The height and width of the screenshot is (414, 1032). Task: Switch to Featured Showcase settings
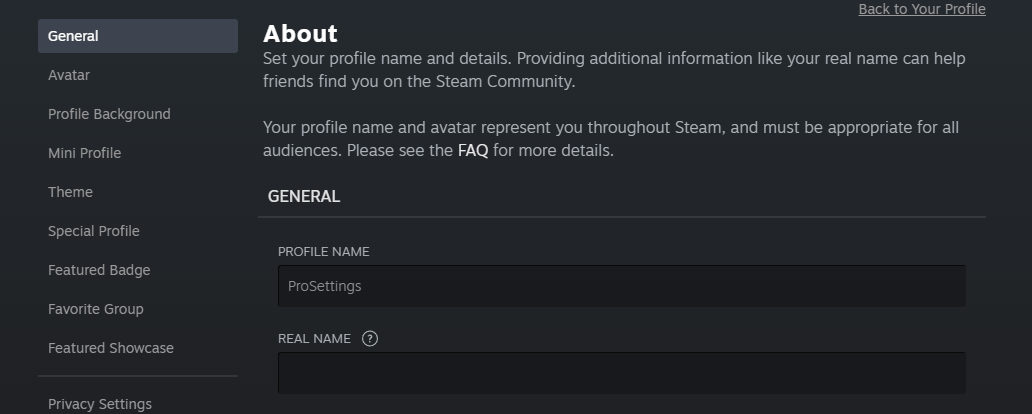tap(111, 348)
